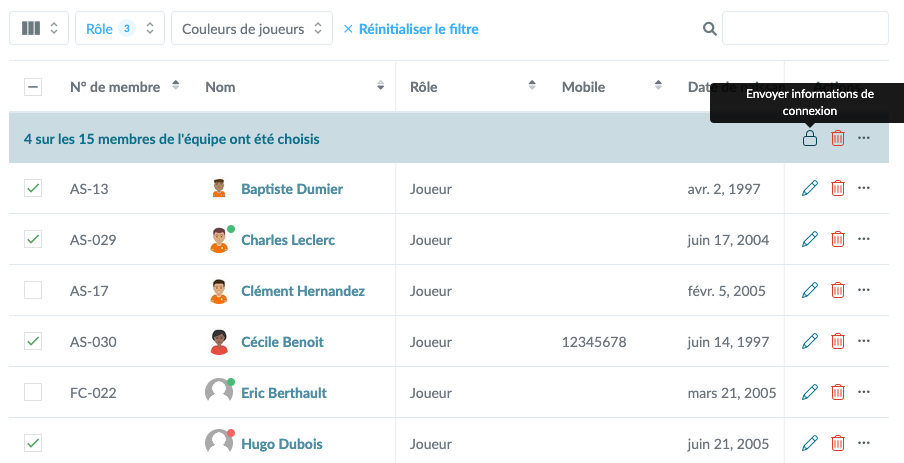
Task: Open more options for Baptiste Dumier
Action: tap(863, 188)
